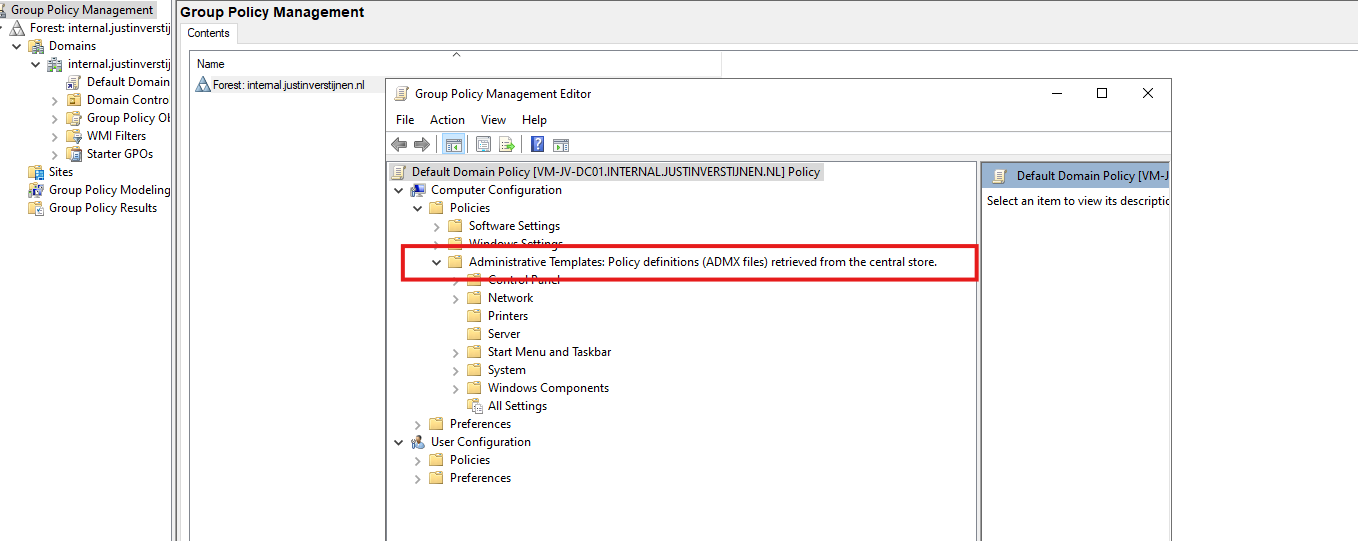Screen dimensions: 1358x541
Task: Click the Computer Configuration computer icon
Action: pos(418,190)
